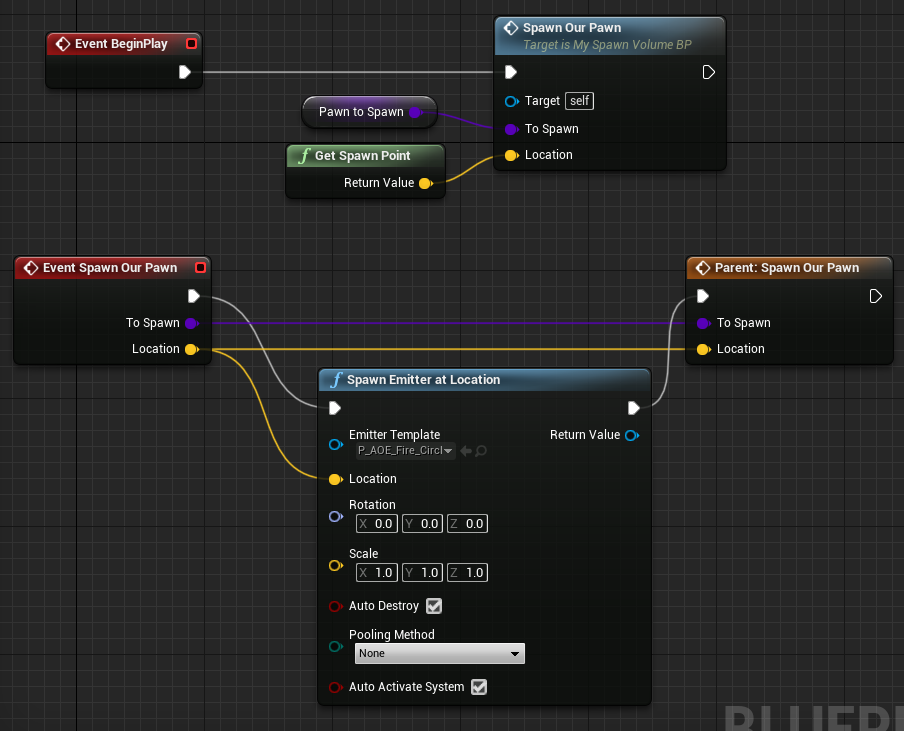Click the Scale input pin on Spawn Emitter
Screen dimensions: 904x731
(x=336, y=565)
